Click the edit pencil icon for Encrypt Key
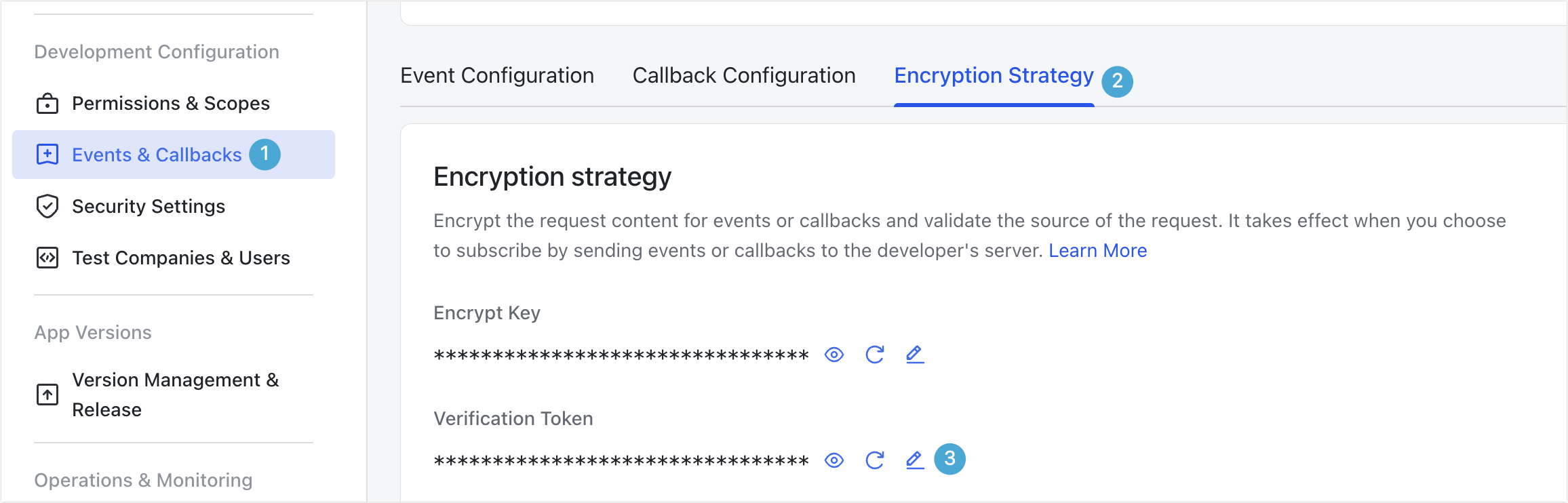The image size is (1568, 503). click(x=914, y=354)
